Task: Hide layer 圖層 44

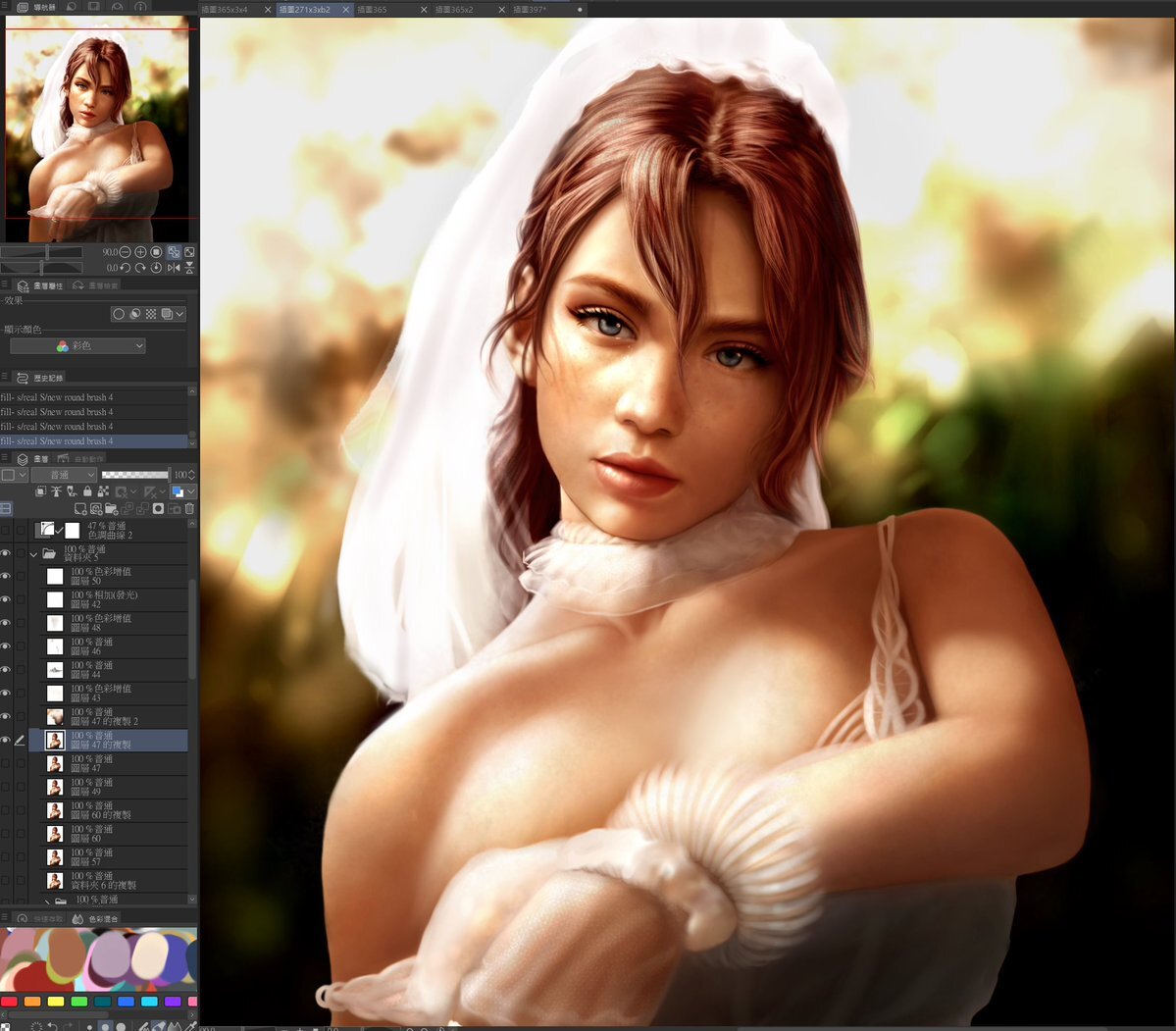Action: (6, 669)
